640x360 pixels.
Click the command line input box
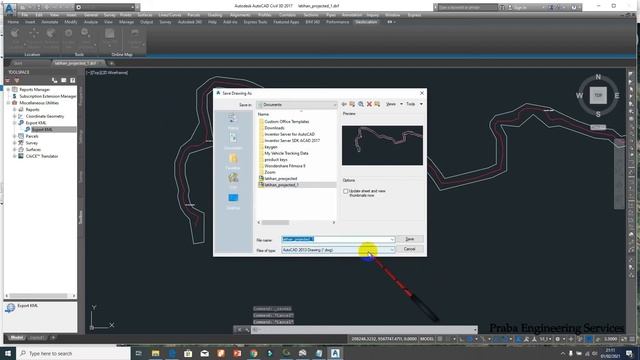tap(363, 329)
